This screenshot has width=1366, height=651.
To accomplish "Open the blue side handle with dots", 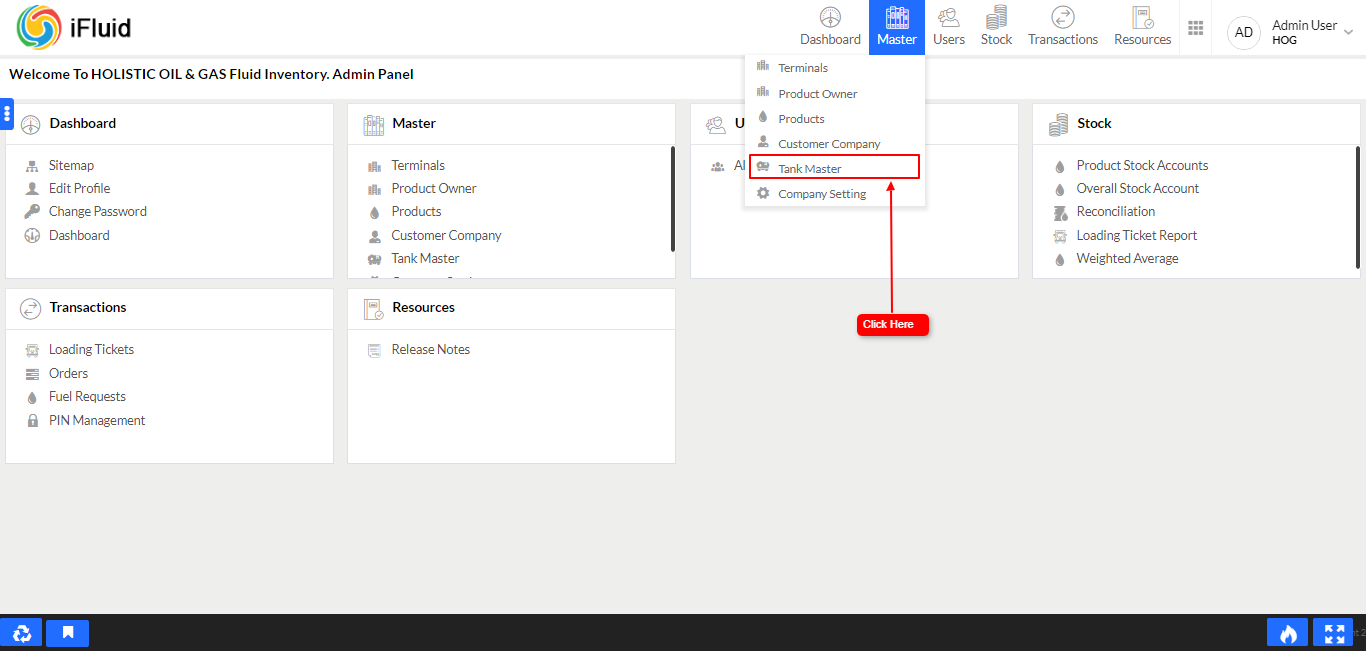I will coord(6,114).
